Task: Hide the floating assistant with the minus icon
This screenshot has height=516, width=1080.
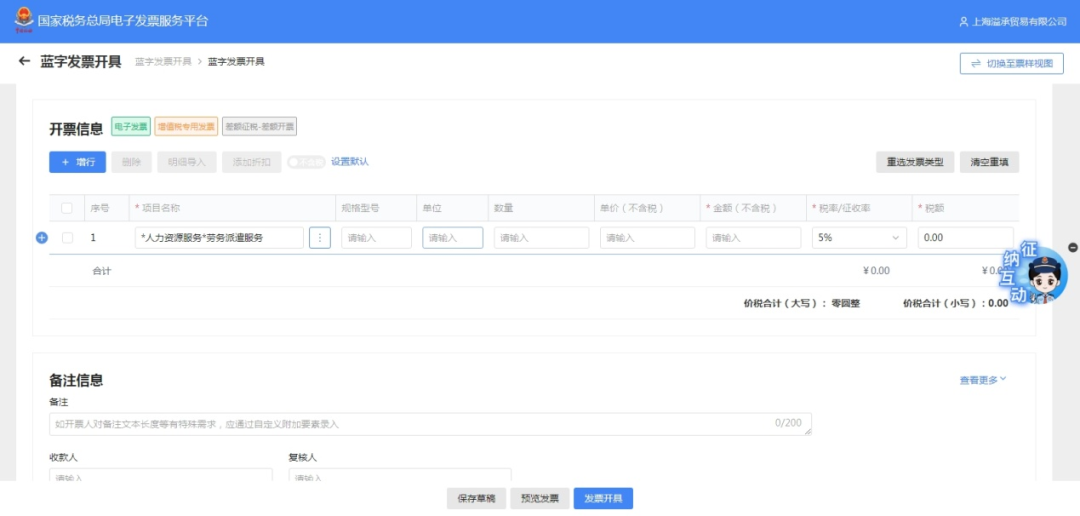Action: click(x=1073, y=247)
